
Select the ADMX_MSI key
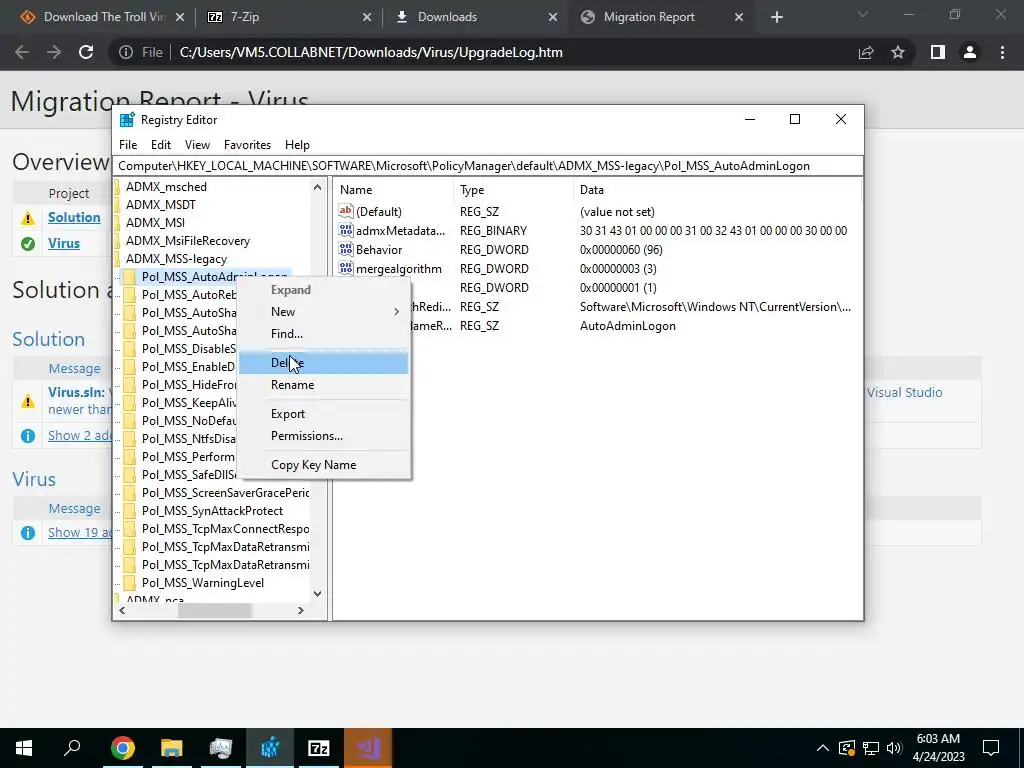pyautogui.click(x=155, y=223)
